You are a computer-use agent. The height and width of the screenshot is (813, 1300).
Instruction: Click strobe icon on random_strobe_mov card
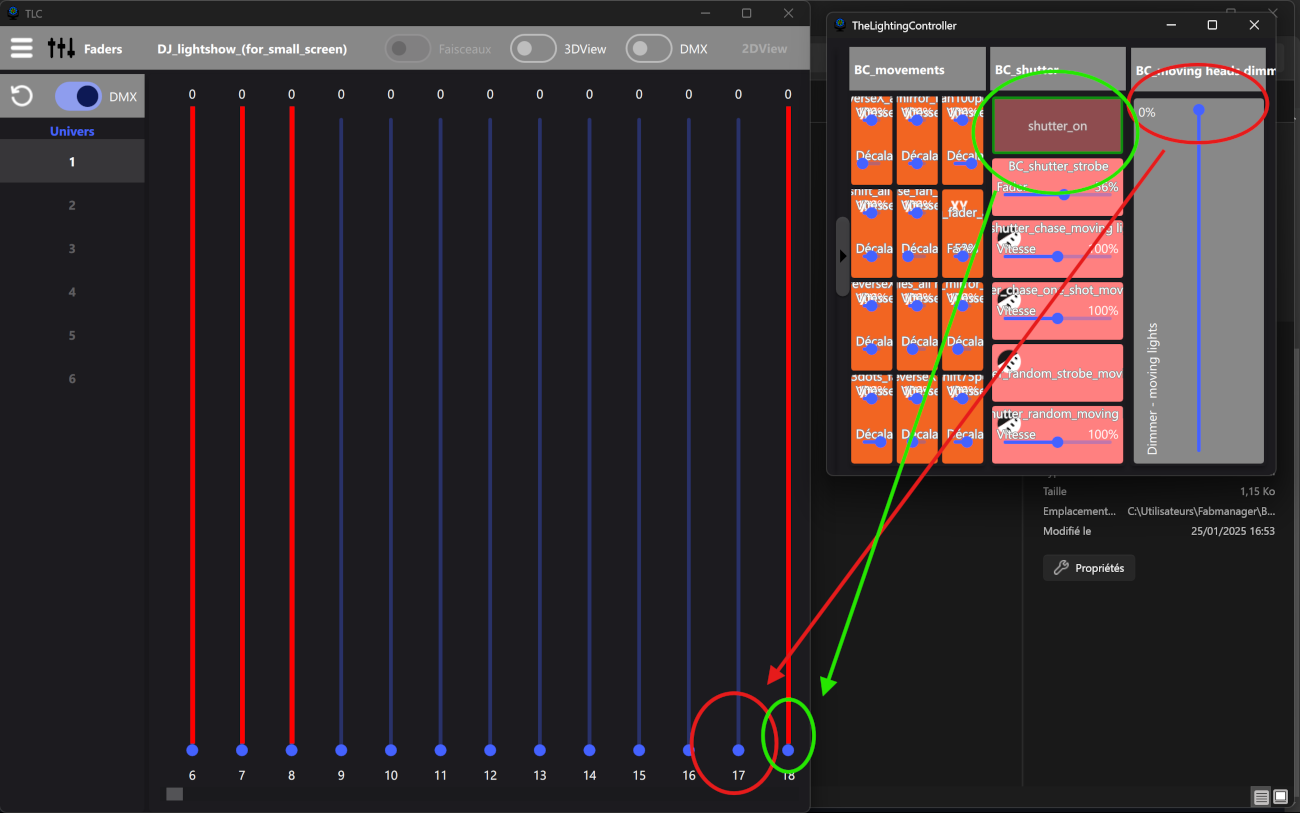(1010, 361)
